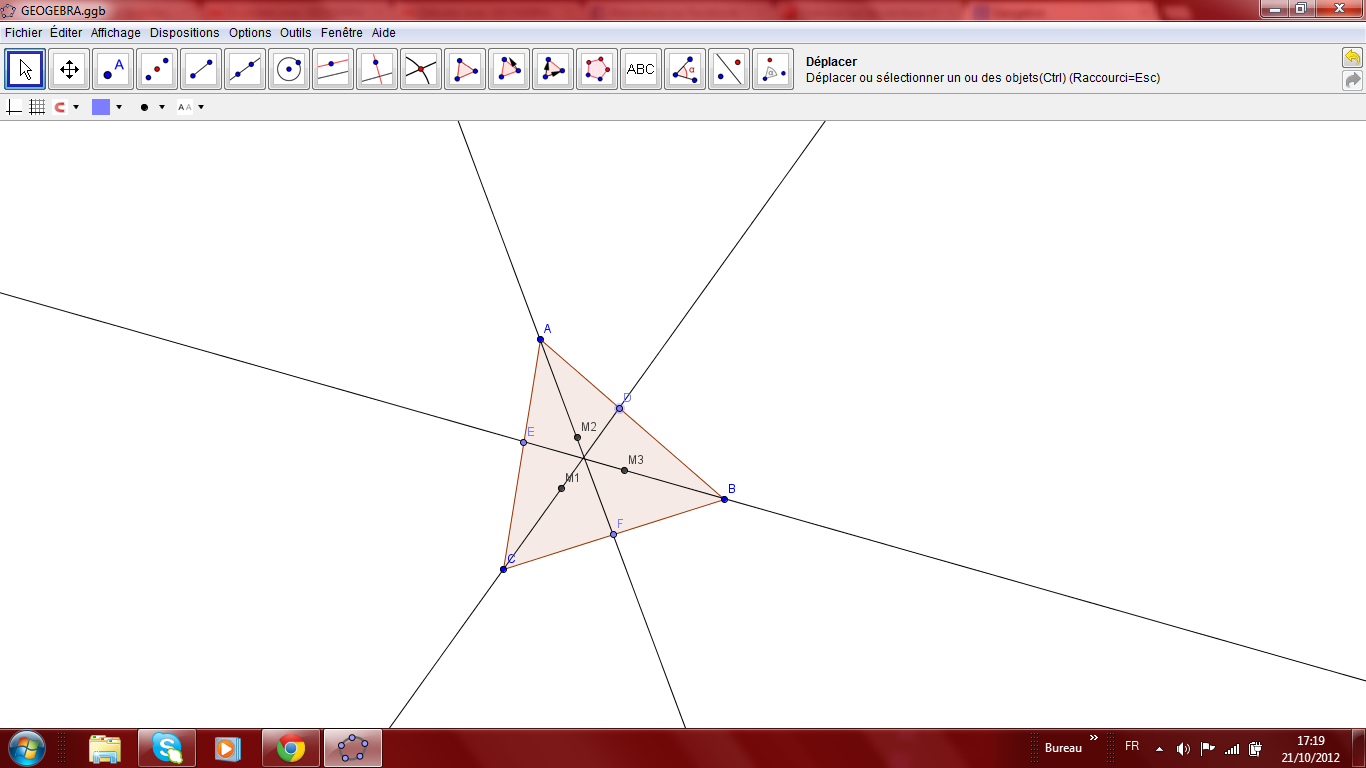
Task: Show hidden tray icons arrow
Action: click(1159, 748)
